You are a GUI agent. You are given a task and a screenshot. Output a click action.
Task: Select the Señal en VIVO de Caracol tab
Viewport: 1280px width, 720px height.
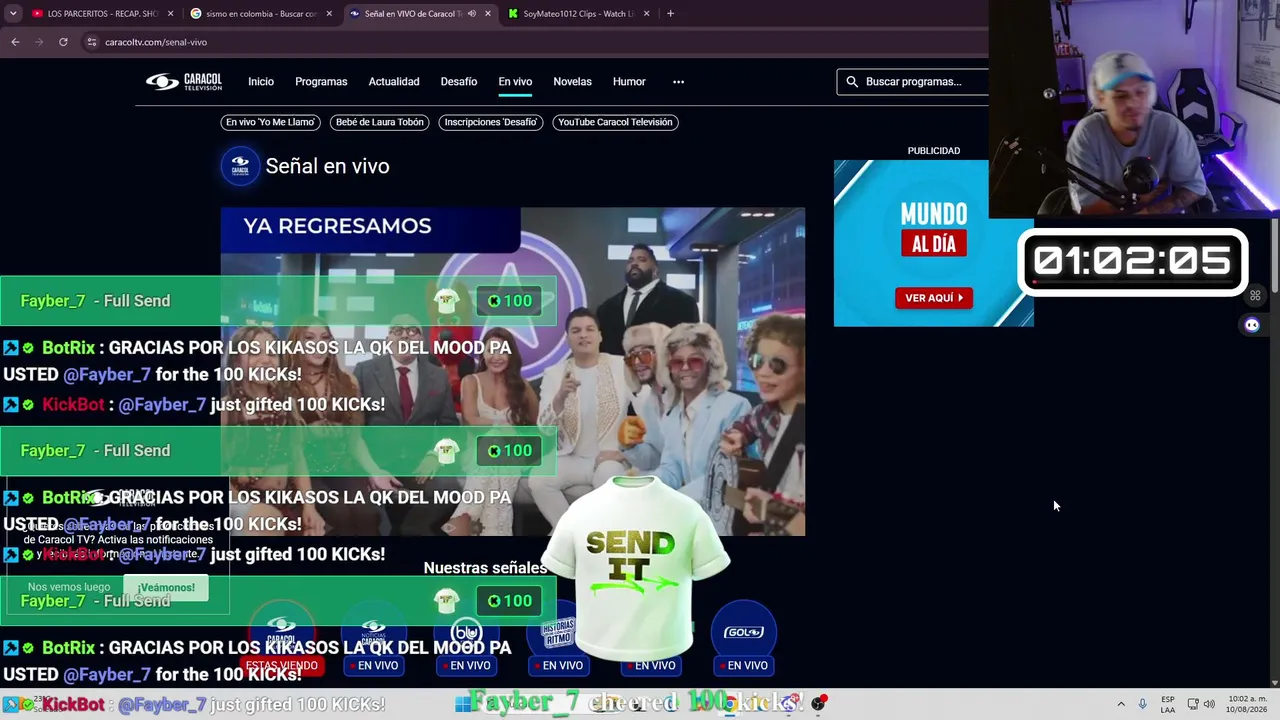coord(411,14)
